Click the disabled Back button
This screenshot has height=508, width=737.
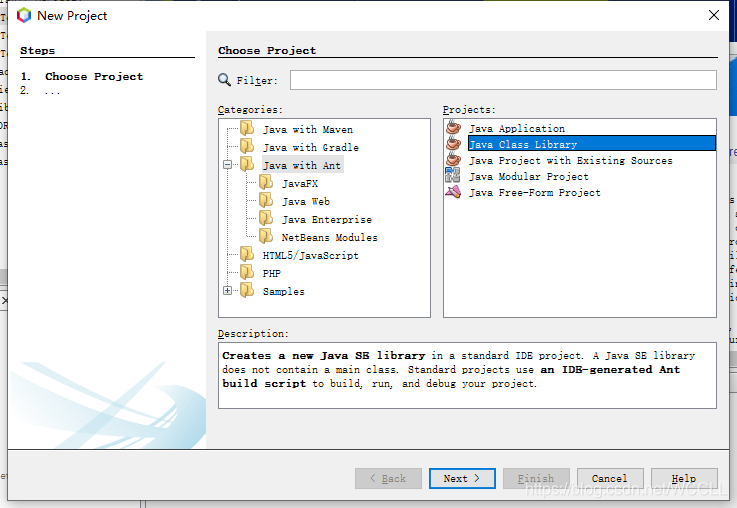click(388, 478)
